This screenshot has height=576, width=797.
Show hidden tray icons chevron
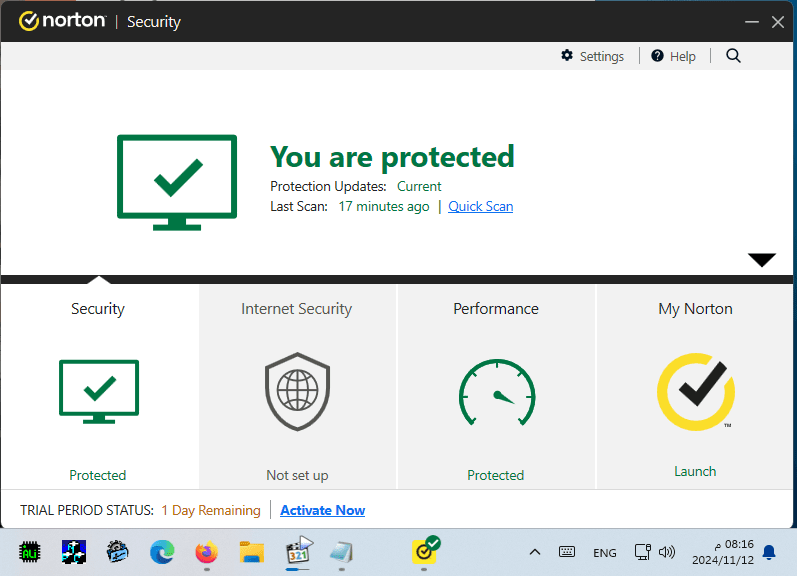coord(535,552)
